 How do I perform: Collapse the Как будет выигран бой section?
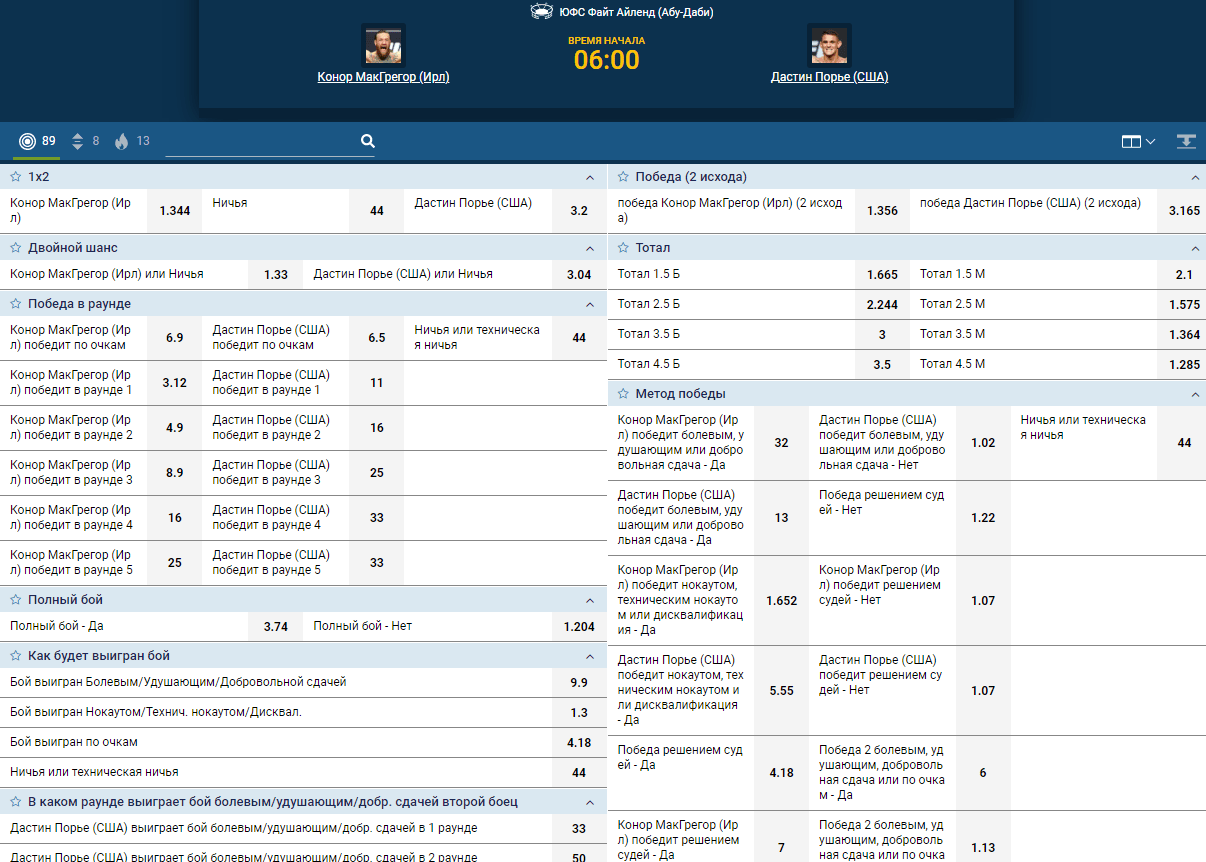(x=590, y=656)
